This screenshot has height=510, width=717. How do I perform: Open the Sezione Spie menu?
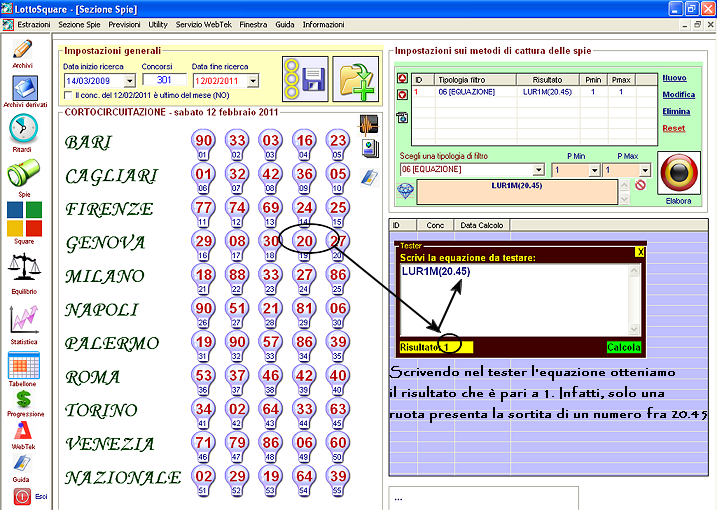[79, 25]
